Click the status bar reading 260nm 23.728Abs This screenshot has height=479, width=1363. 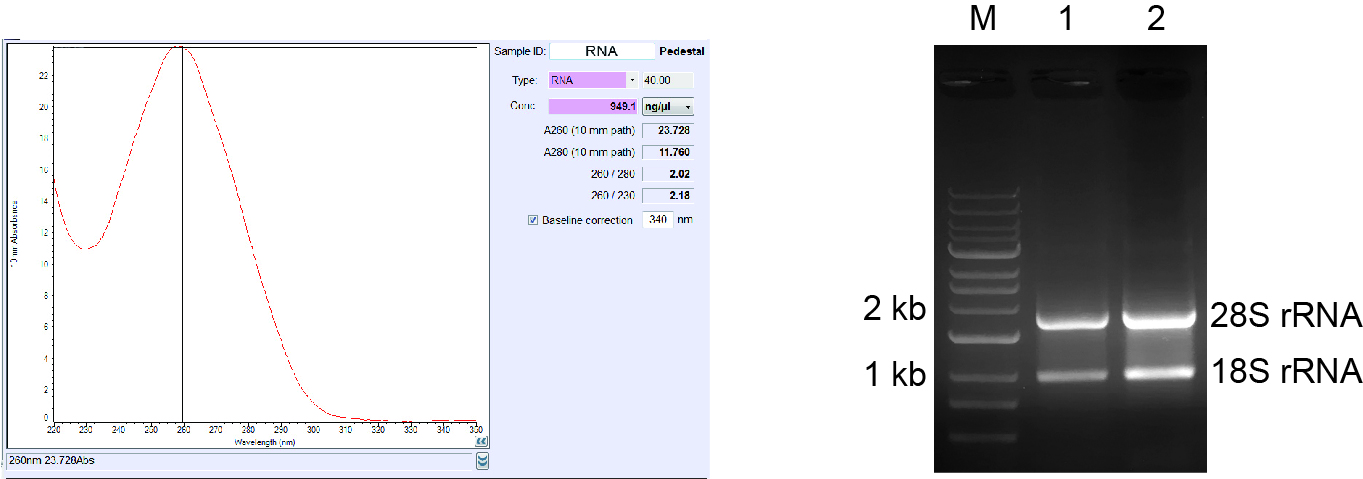240,460
